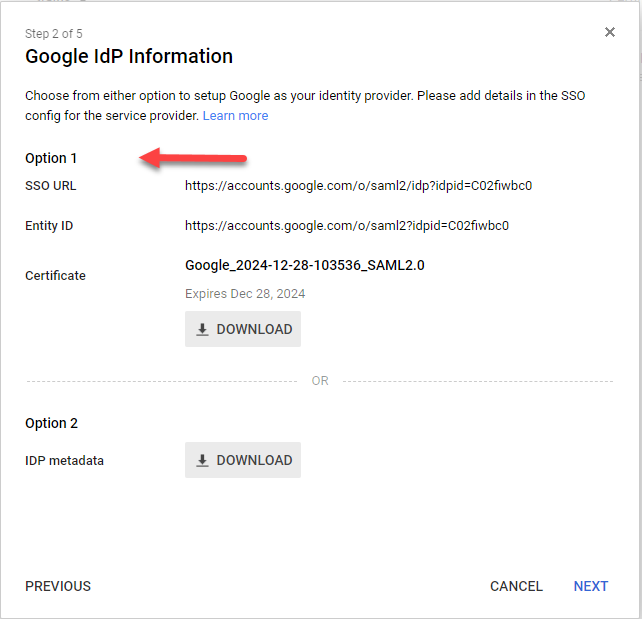
Task: Click the SSO URL label
Action: pos(50,186)
